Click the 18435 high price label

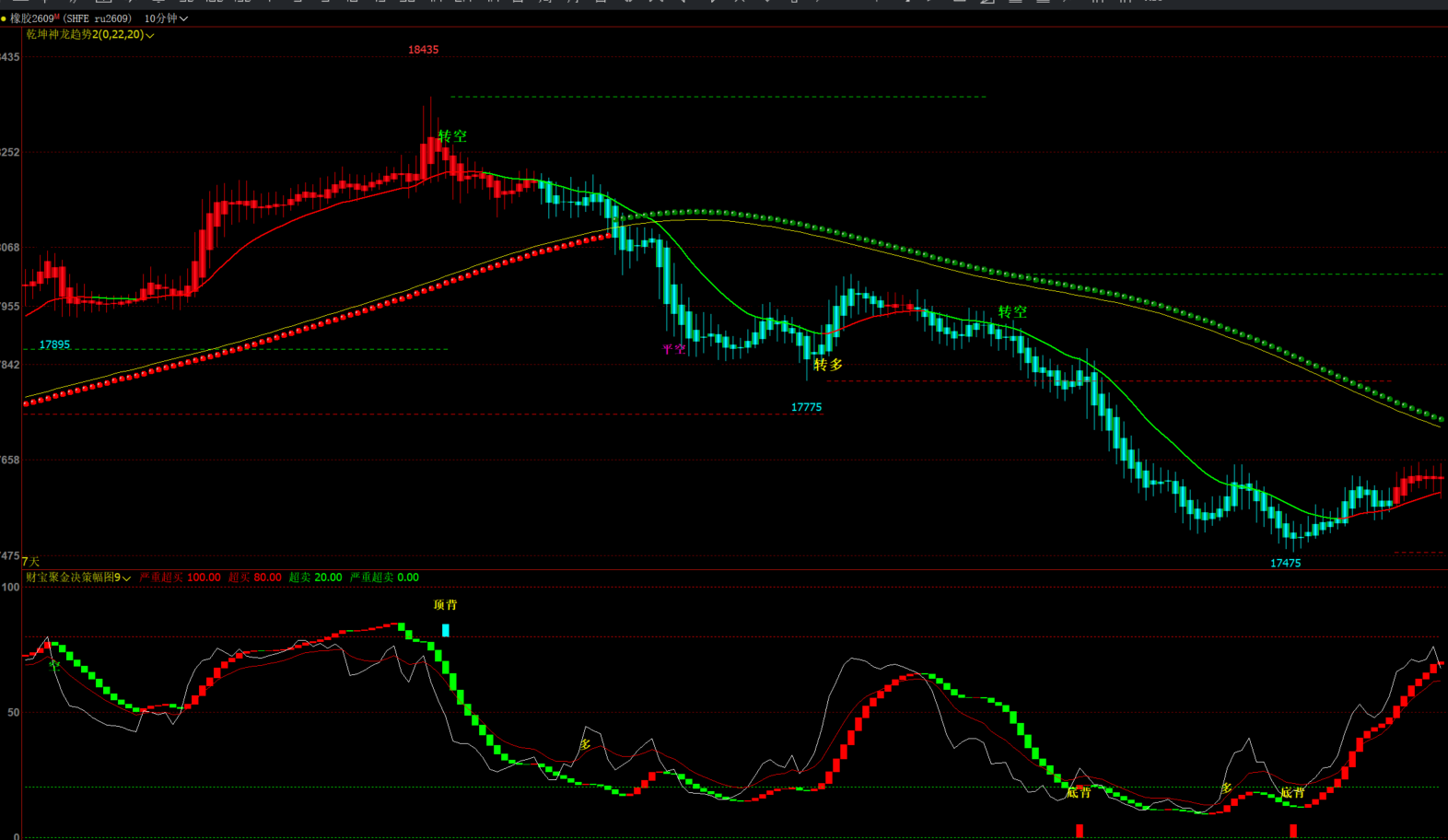pyautogui.click(x=424, y=50)
